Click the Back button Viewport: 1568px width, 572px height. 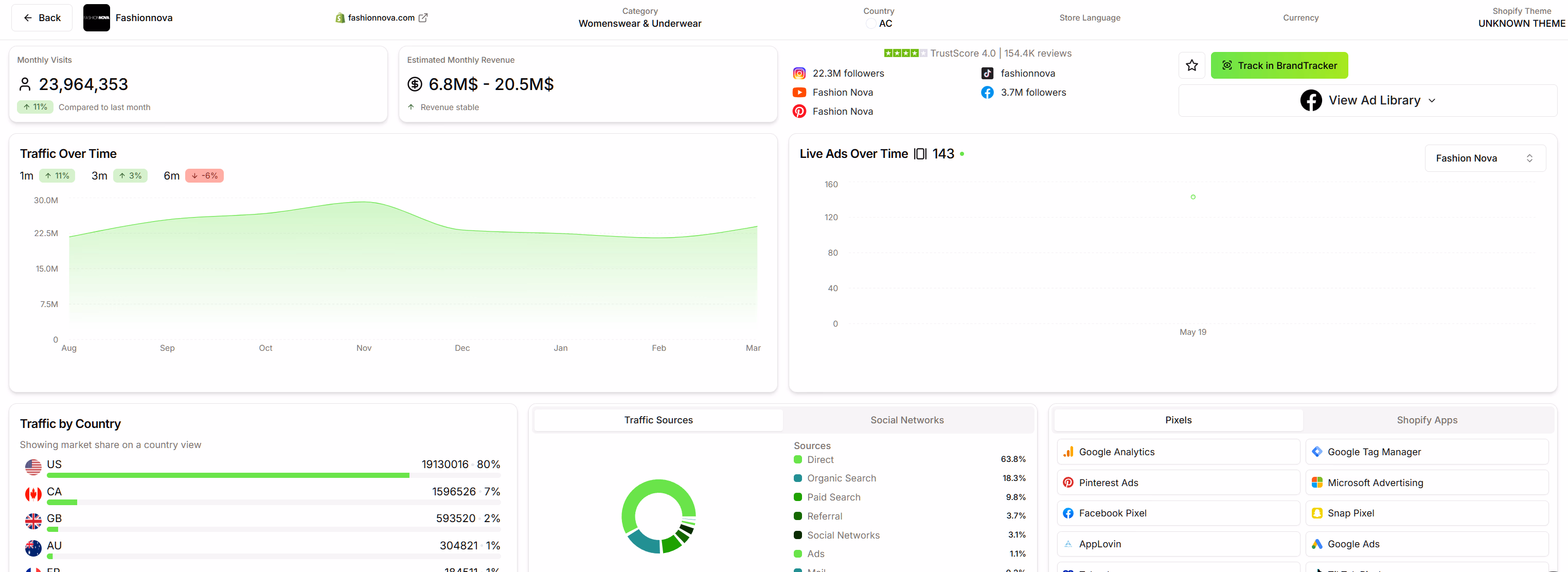tap(42, 17)
